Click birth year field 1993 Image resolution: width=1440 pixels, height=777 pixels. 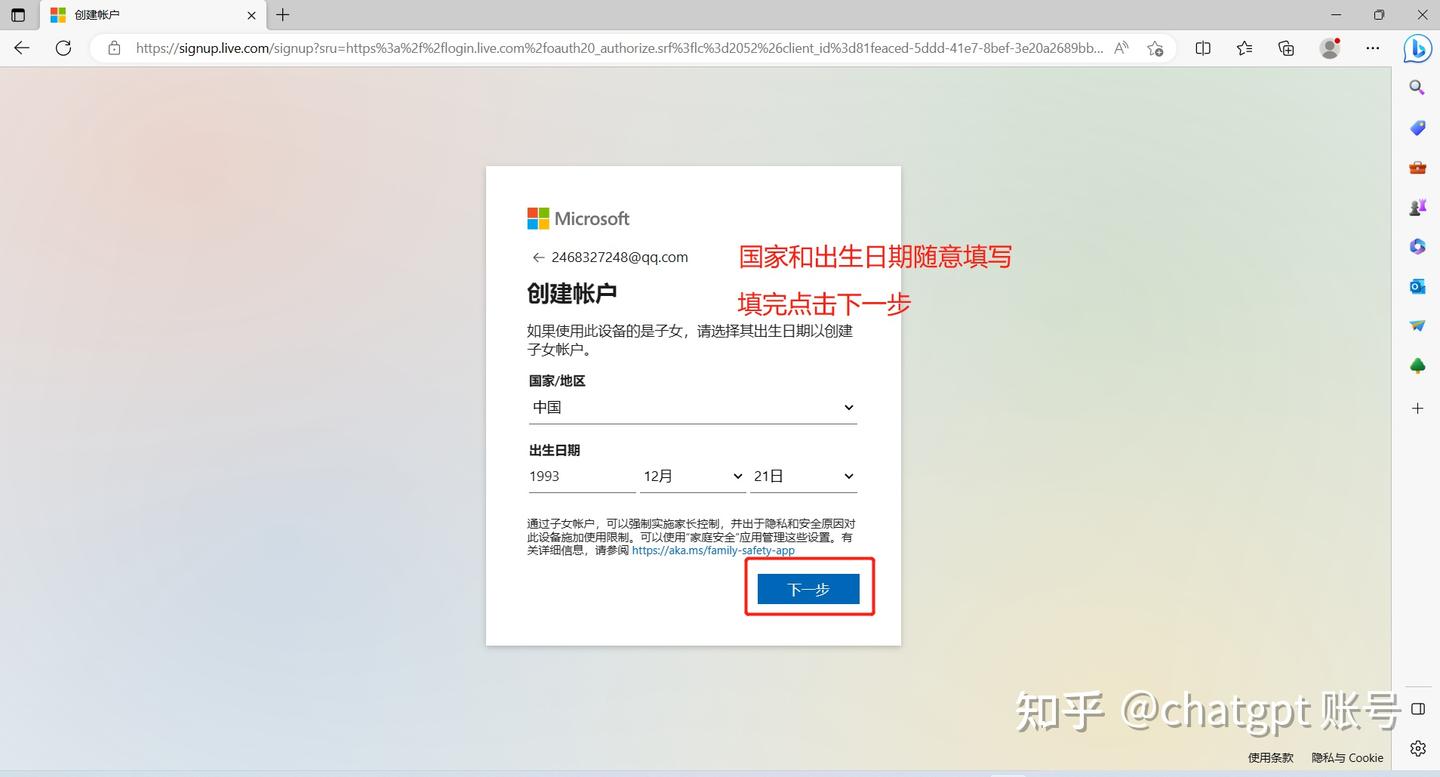pos(582,476)
